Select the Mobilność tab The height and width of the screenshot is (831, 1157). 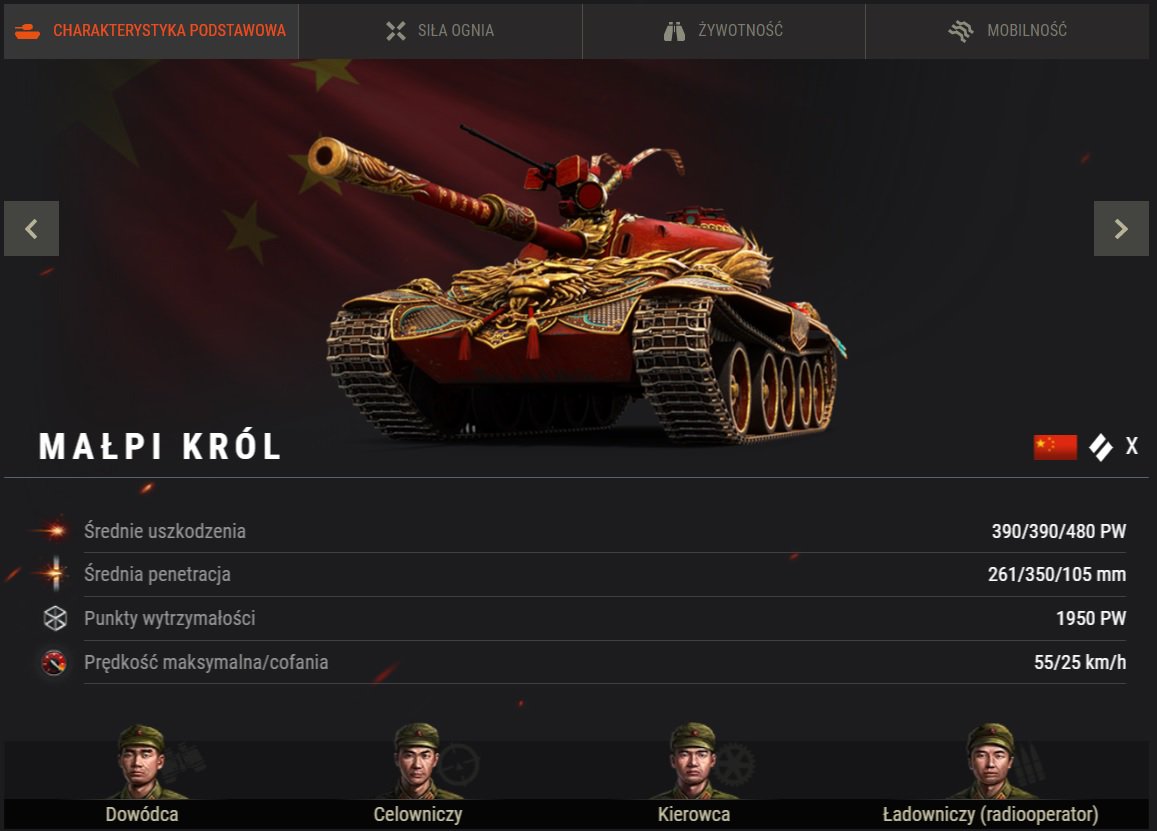1007,31
